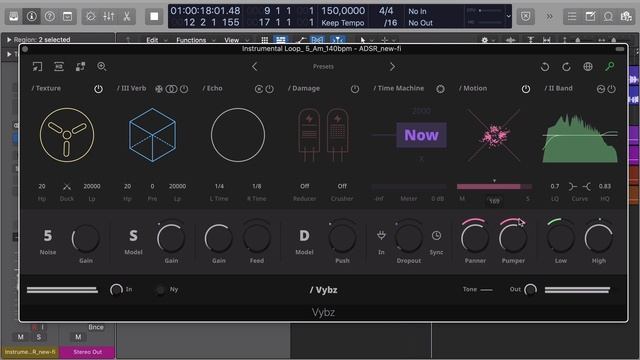This screenshot has height=360, width=640.
Task: Click the Dropout knob
Action: (409, 238)
